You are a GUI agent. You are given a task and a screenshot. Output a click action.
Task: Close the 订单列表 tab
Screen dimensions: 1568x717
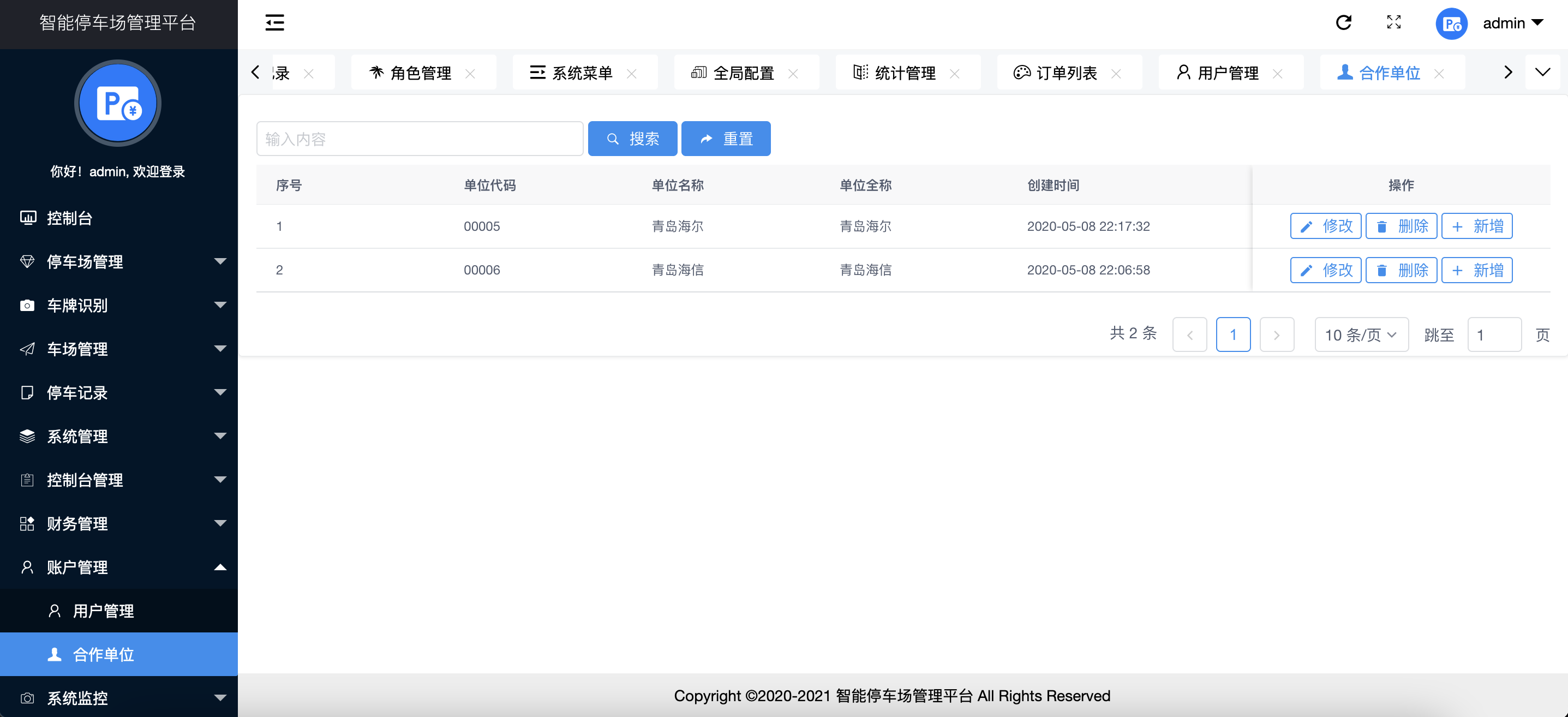click(x=1117, y=74)
